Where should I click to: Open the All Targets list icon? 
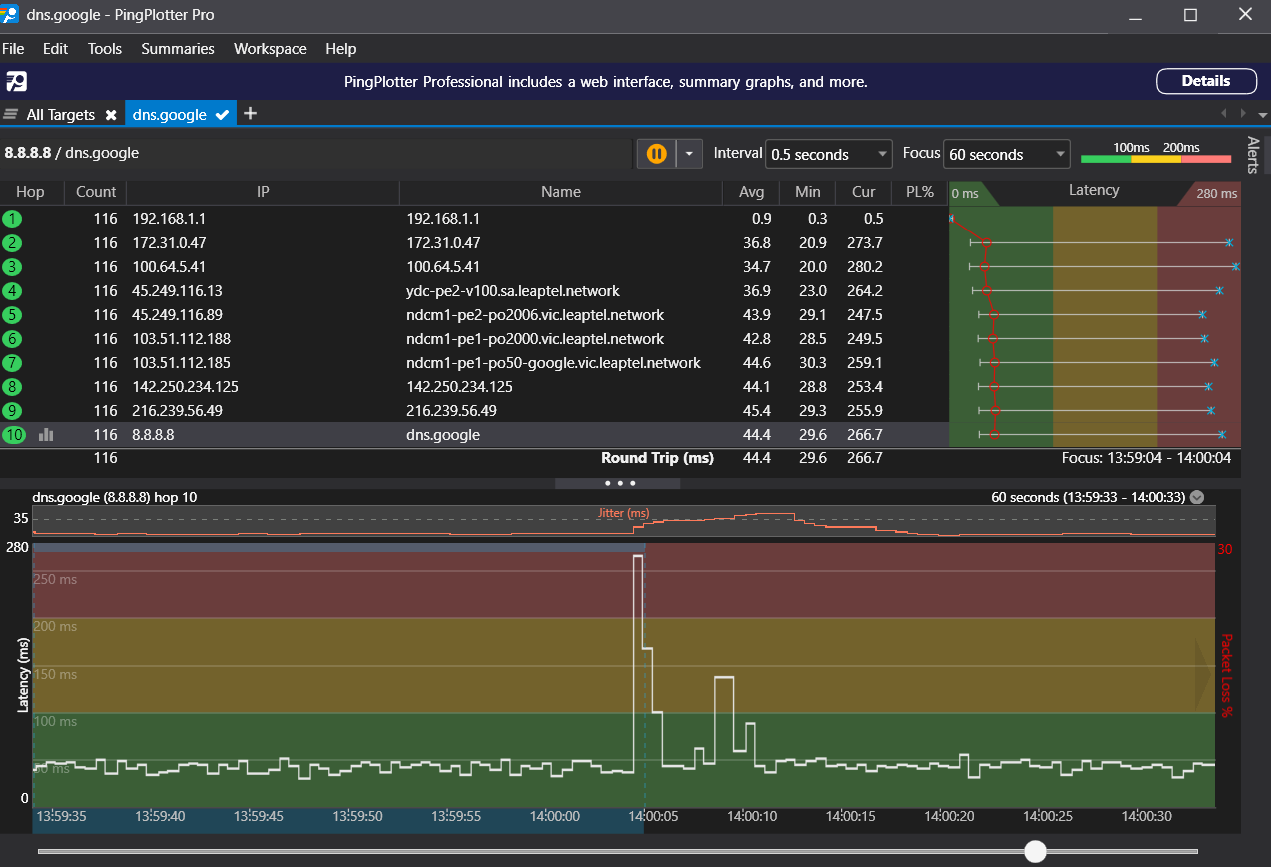[x=12, y=114]
